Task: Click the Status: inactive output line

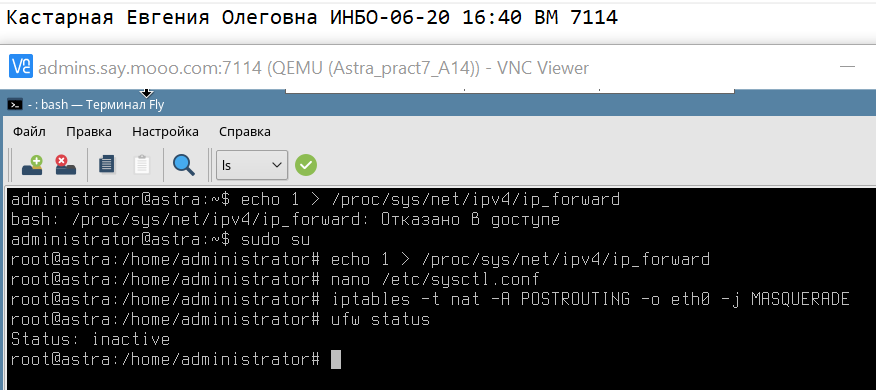Action: [x=91, y=339]
